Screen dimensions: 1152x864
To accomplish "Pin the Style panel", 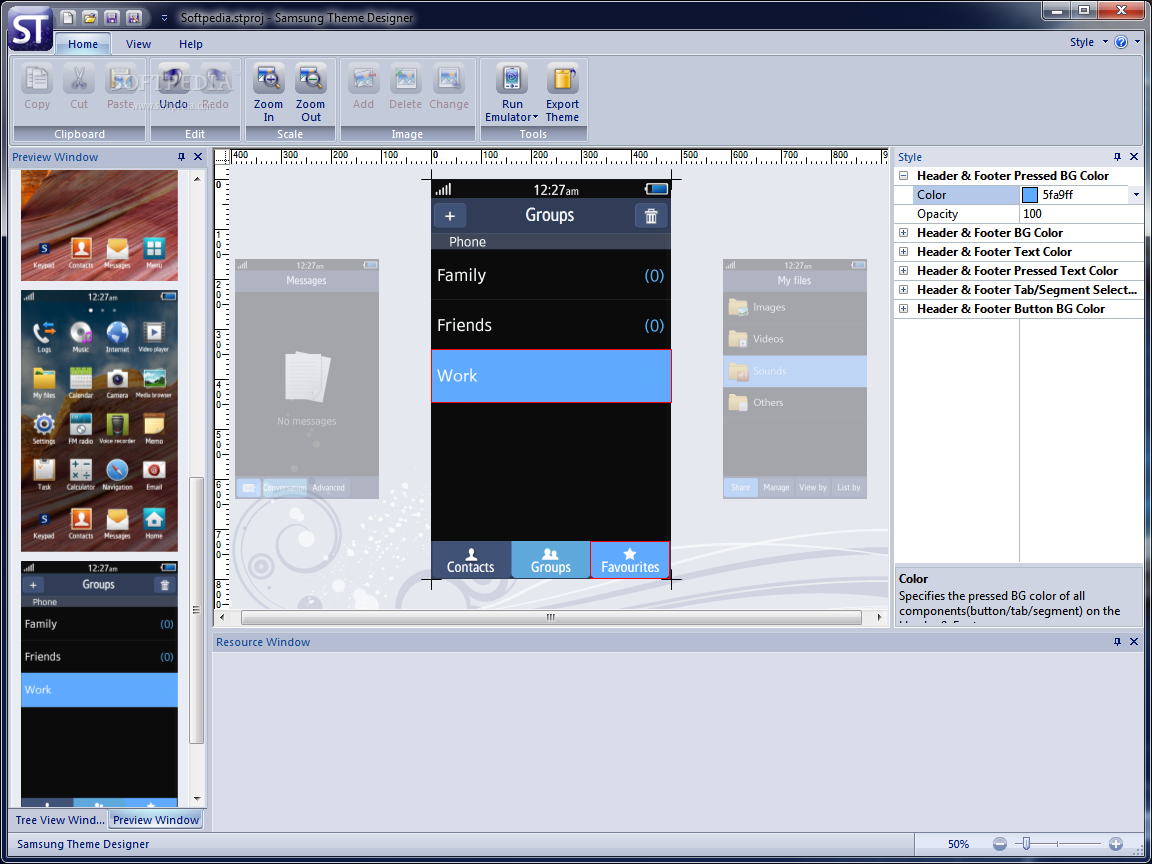I will pyautogui.click(x=1117, y=156).
